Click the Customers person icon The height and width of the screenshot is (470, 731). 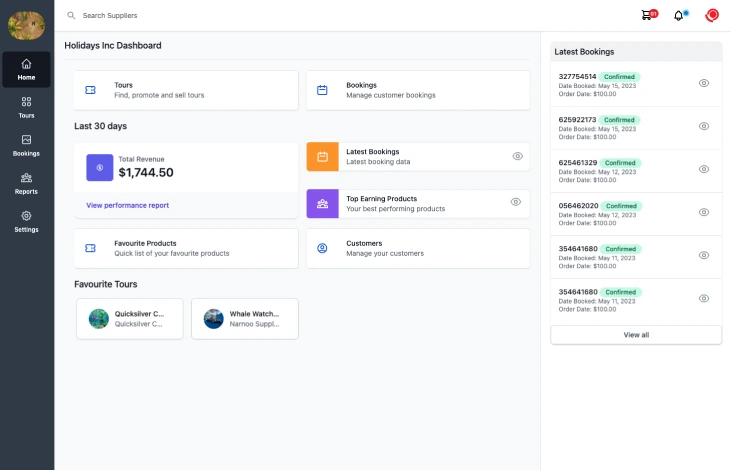pos(322,248)
